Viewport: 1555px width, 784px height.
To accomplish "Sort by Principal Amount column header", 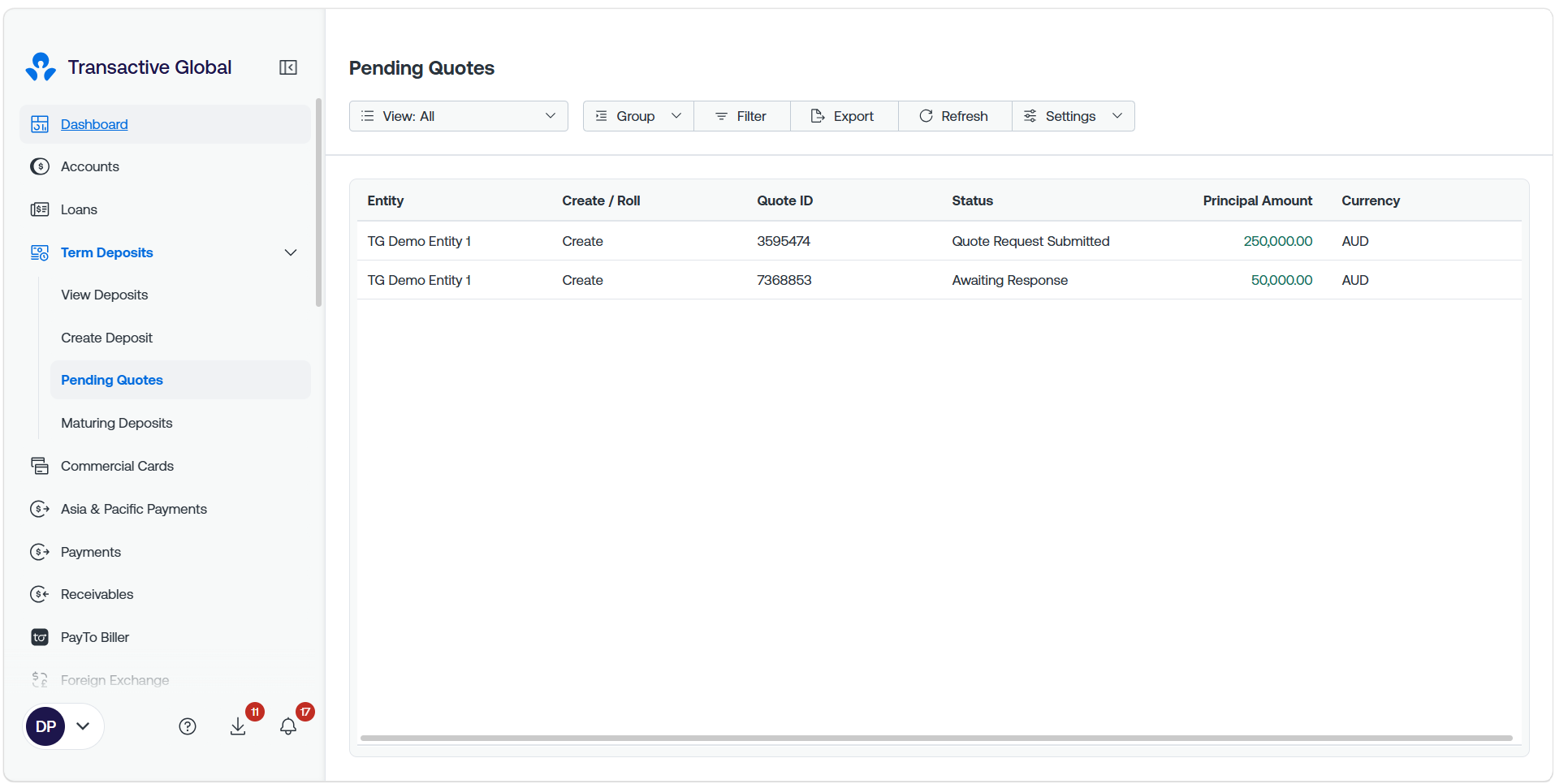I will coord(1257,200).
